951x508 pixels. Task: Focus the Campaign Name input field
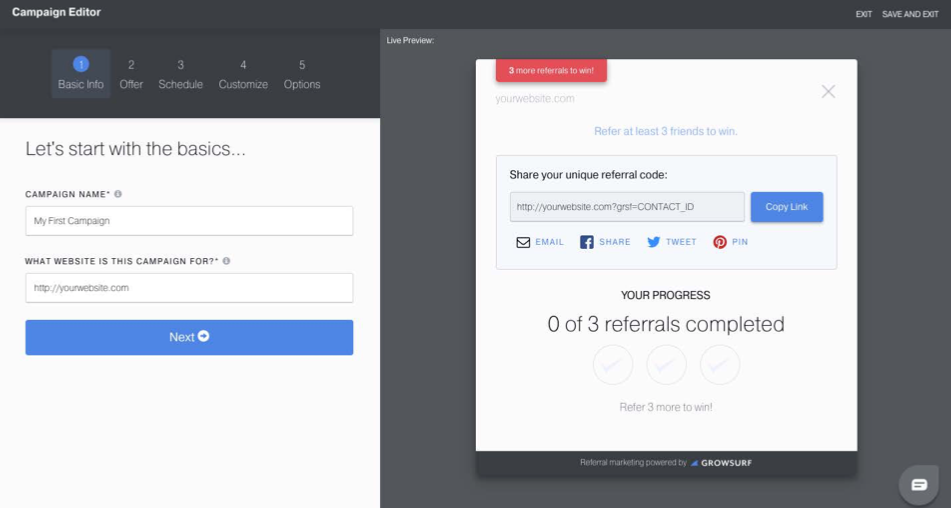pyautogui.click(x=189, y=221)
